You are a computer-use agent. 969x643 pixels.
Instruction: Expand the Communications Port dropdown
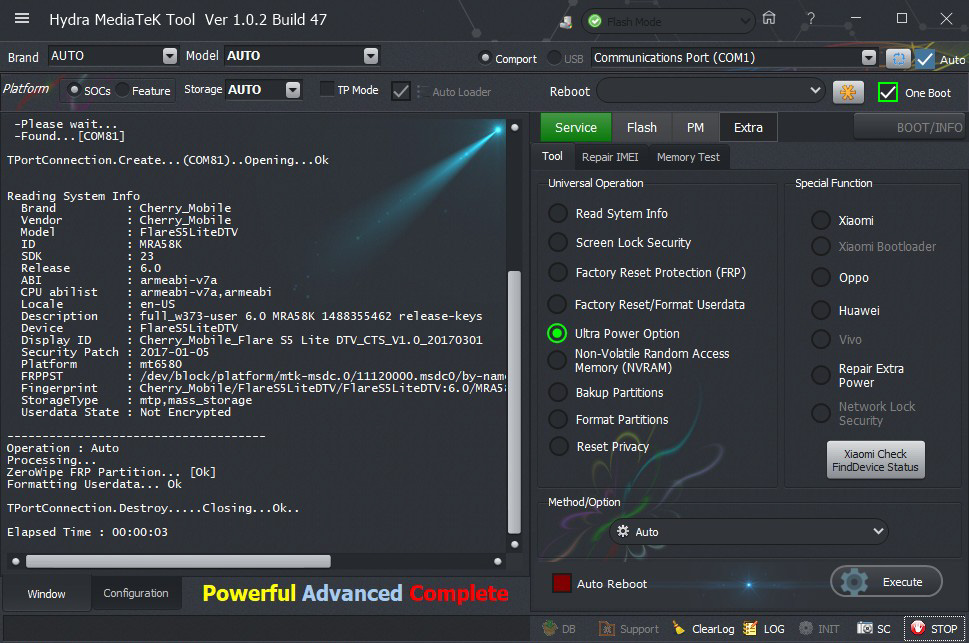[x=868, y=58]
